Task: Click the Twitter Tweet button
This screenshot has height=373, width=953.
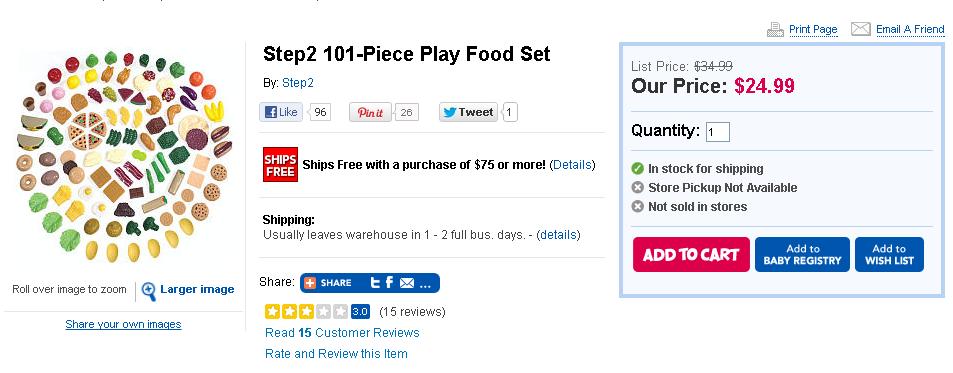Action: point(468,112)
